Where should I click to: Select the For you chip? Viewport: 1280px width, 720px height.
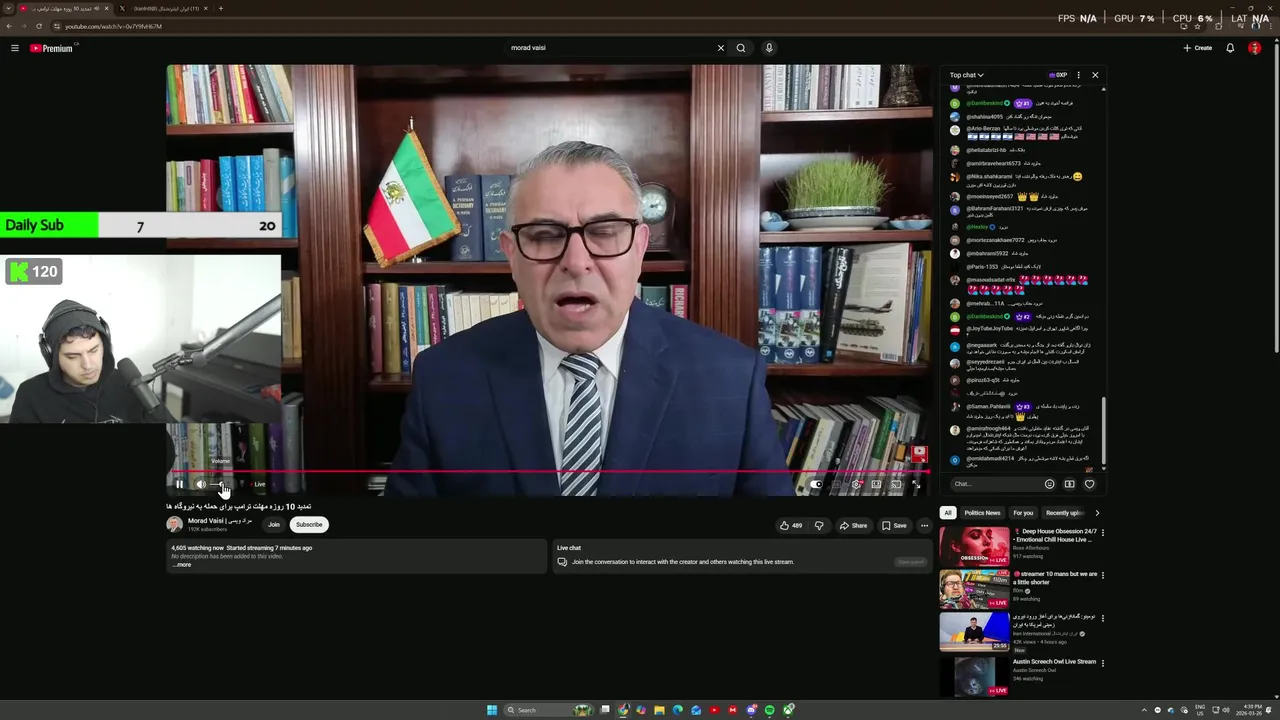[x=1023, y=513]
